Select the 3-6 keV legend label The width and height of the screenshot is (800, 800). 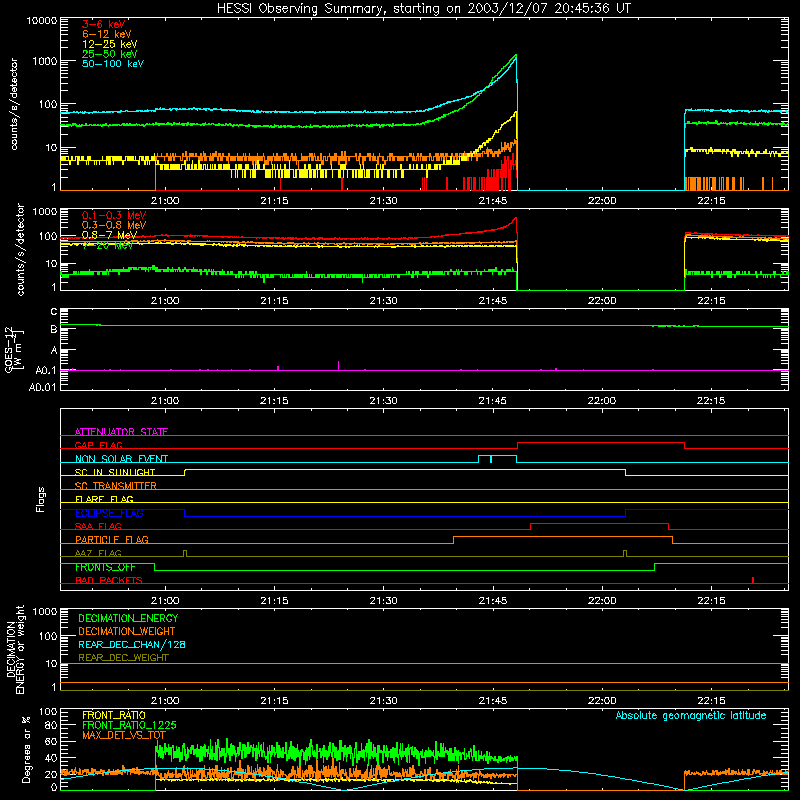[x=104, y=24]
